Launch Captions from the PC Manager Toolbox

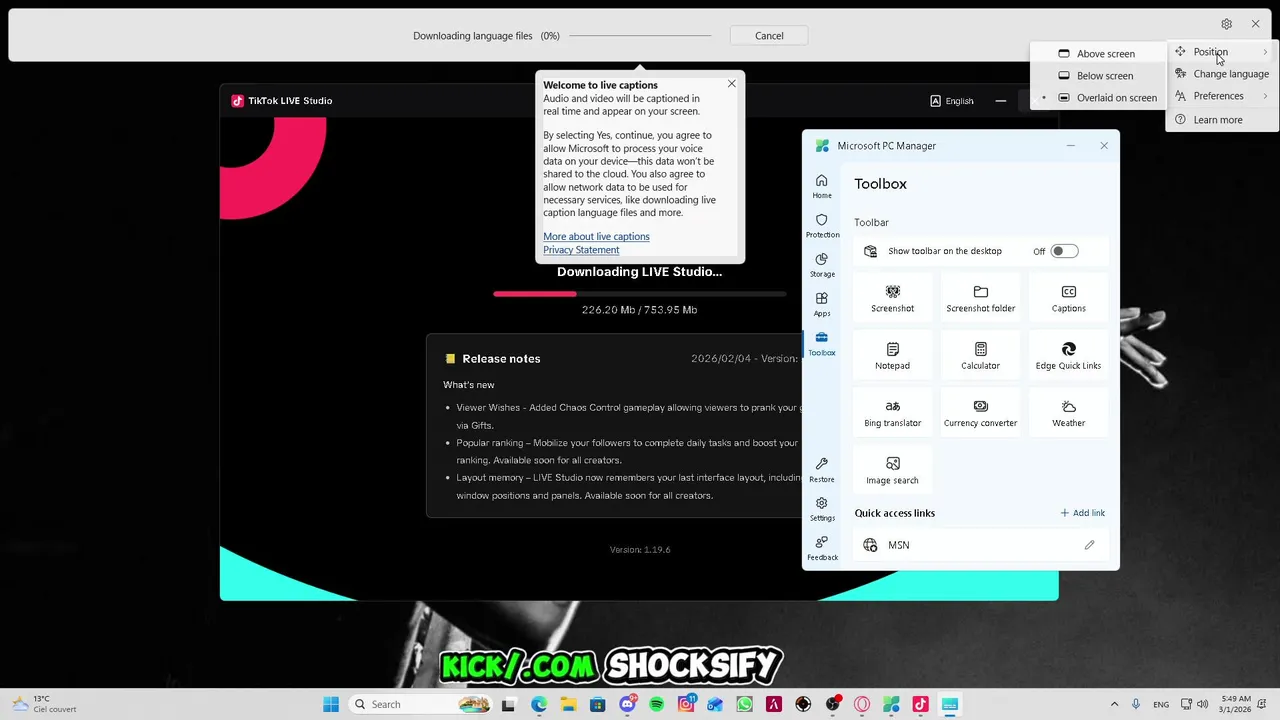pos(1068,298)
